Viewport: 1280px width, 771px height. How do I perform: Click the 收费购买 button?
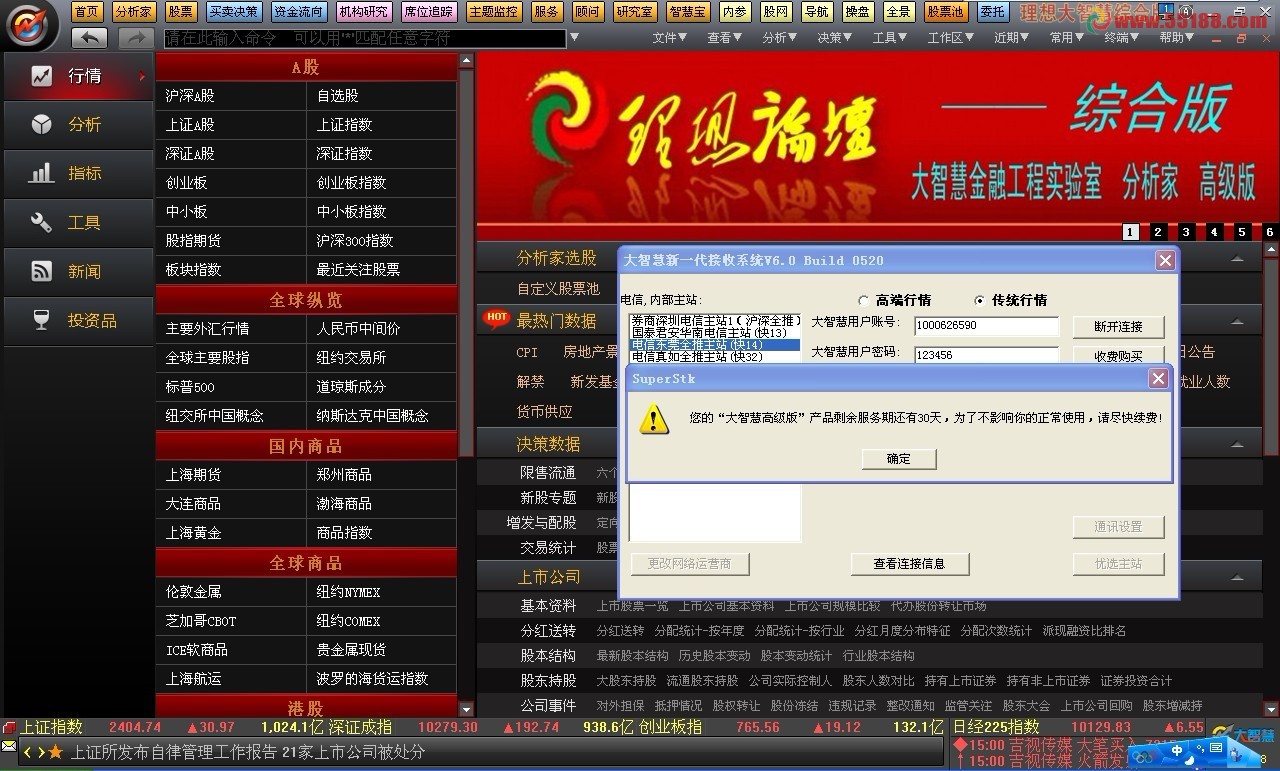click(x=1118, y=355)
